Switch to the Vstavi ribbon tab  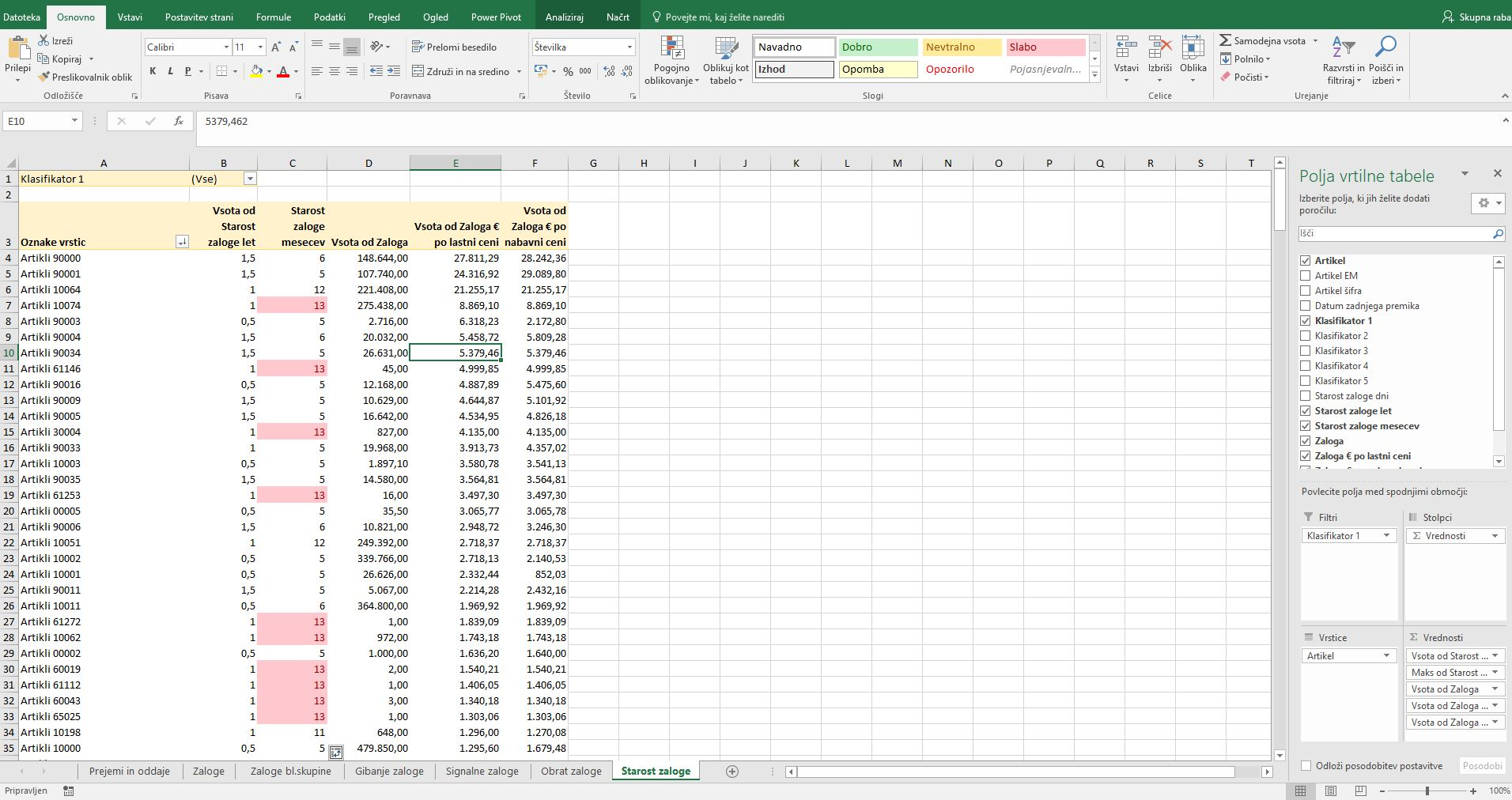point(130,17)
